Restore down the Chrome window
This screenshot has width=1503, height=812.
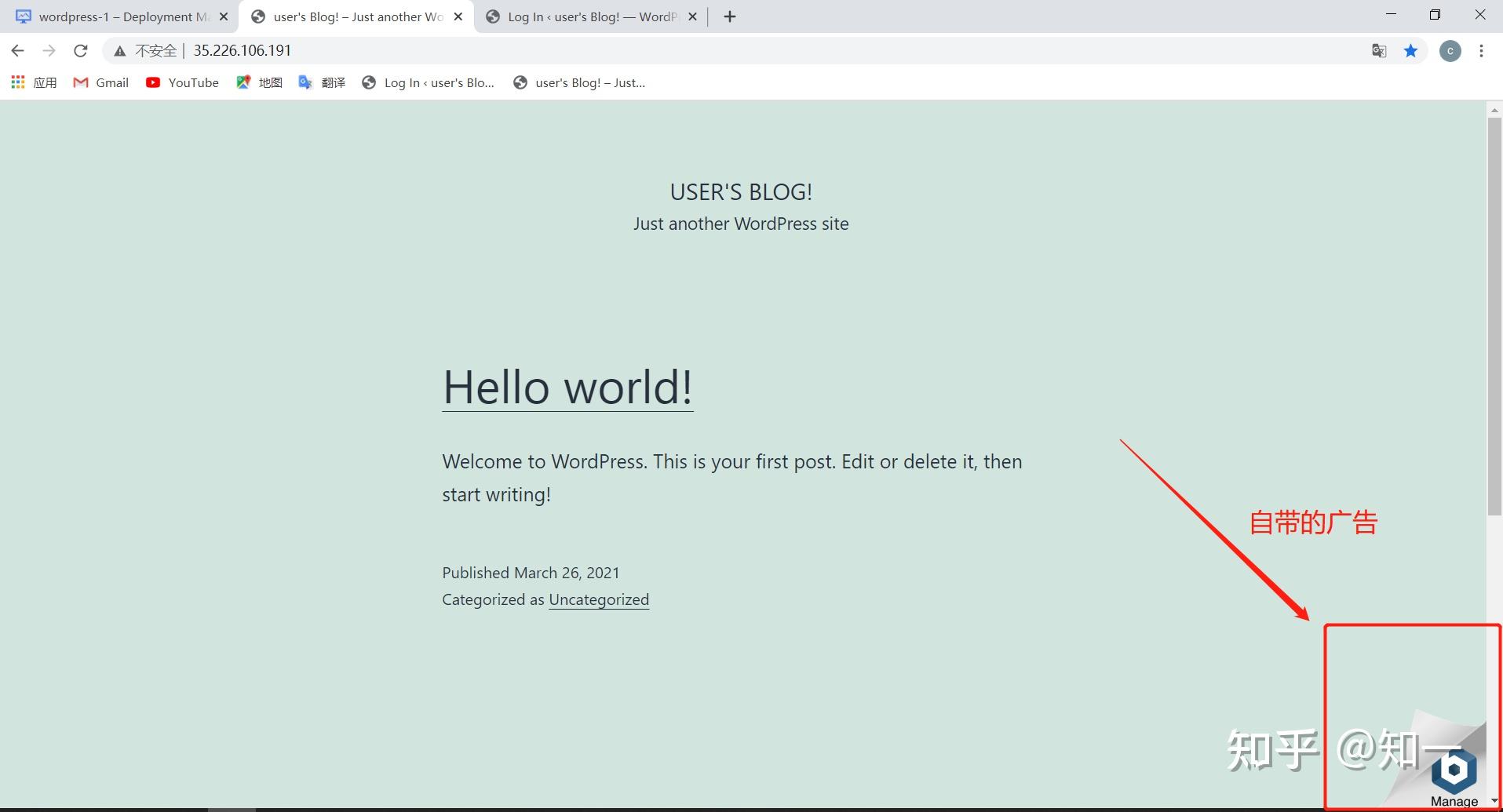coord(1436,14)
